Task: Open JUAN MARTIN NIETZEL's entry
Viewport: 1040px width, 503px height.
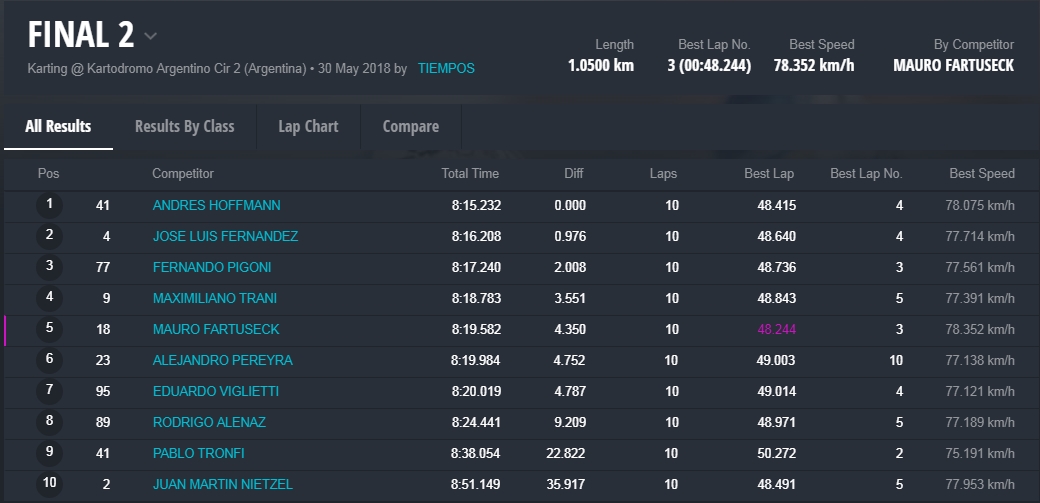Action: 222,485
